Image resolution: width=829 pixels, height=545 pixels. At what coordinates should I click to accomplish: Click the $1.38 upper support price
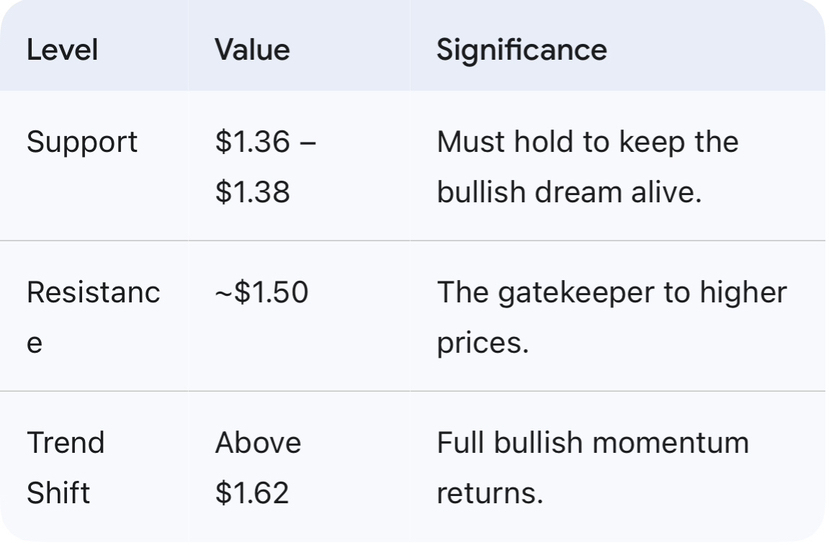(252, 191)
